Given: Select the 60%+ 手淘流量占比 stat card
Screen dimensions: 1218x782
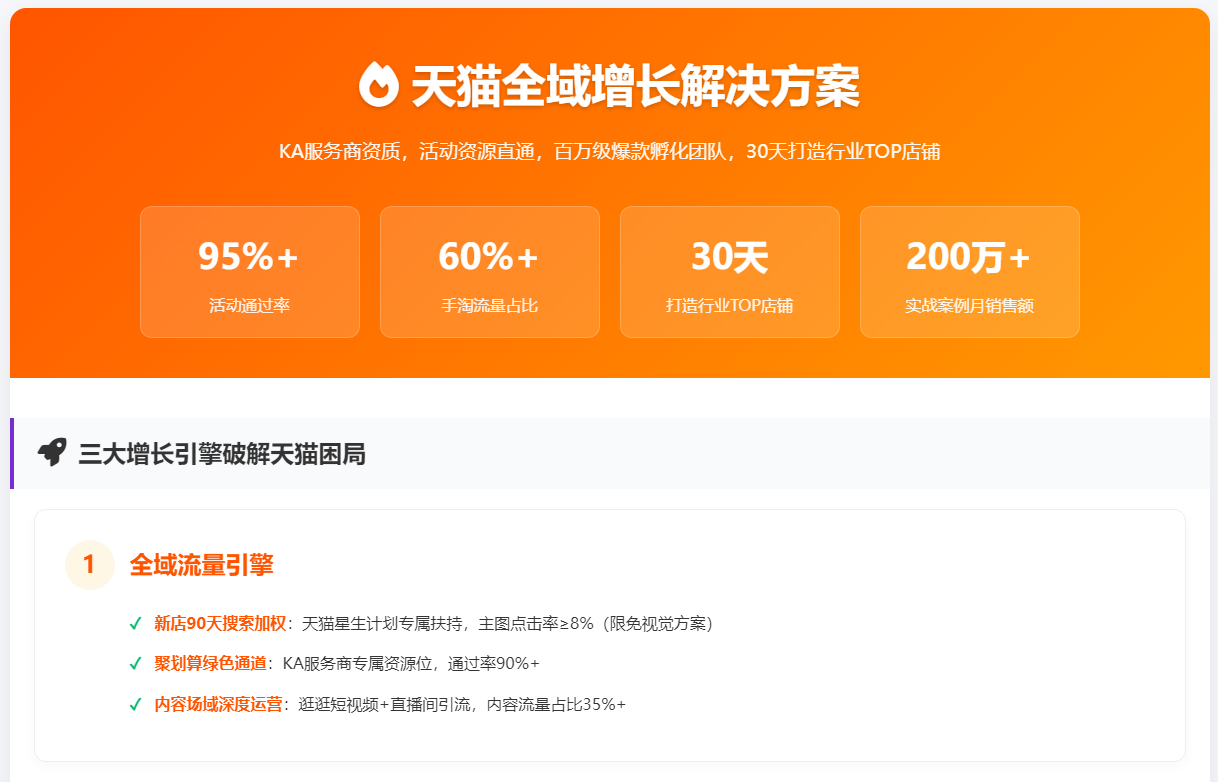Looking at the screenshot, I should click(x=490, y=272).
